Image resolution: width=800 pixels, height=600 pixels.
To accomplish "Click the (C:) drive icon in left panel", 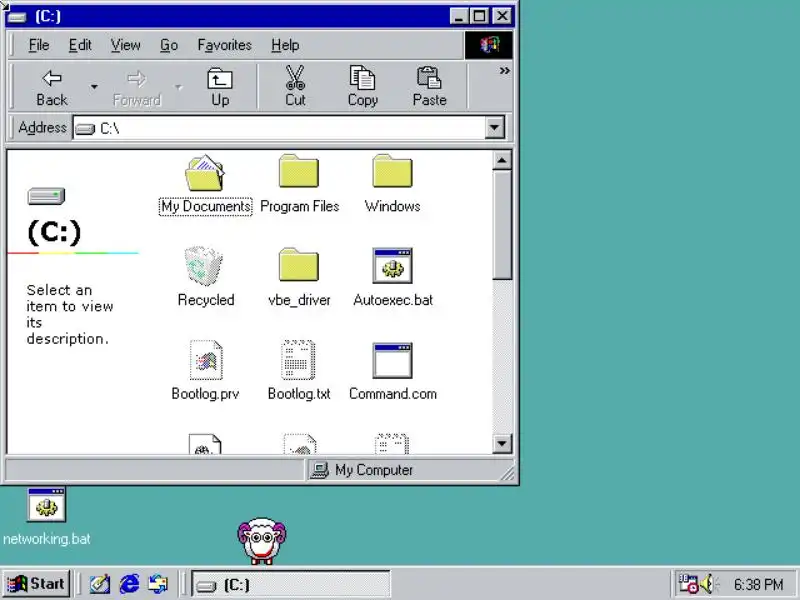I will (x=46, y=196).
